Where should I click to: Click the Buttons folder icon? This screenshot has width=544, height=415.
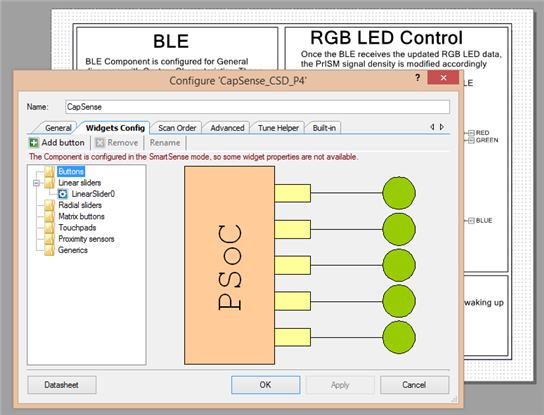tap(49, 171)
